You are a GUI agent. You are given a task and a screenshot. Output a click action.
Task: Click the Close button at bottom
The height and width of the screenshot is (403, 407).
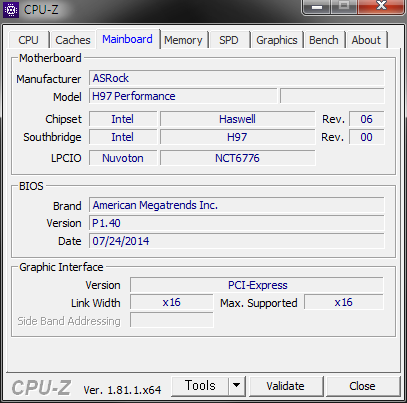pyautogui.click(x=362, y=386)
